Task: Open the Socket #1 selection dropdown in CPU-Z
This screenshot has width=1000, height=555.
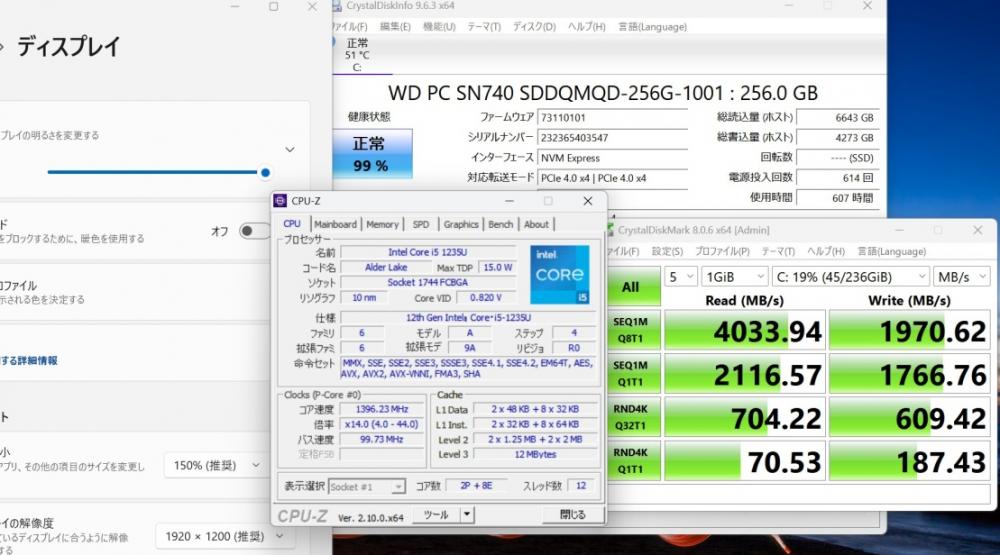Action: tap(367, 487)
